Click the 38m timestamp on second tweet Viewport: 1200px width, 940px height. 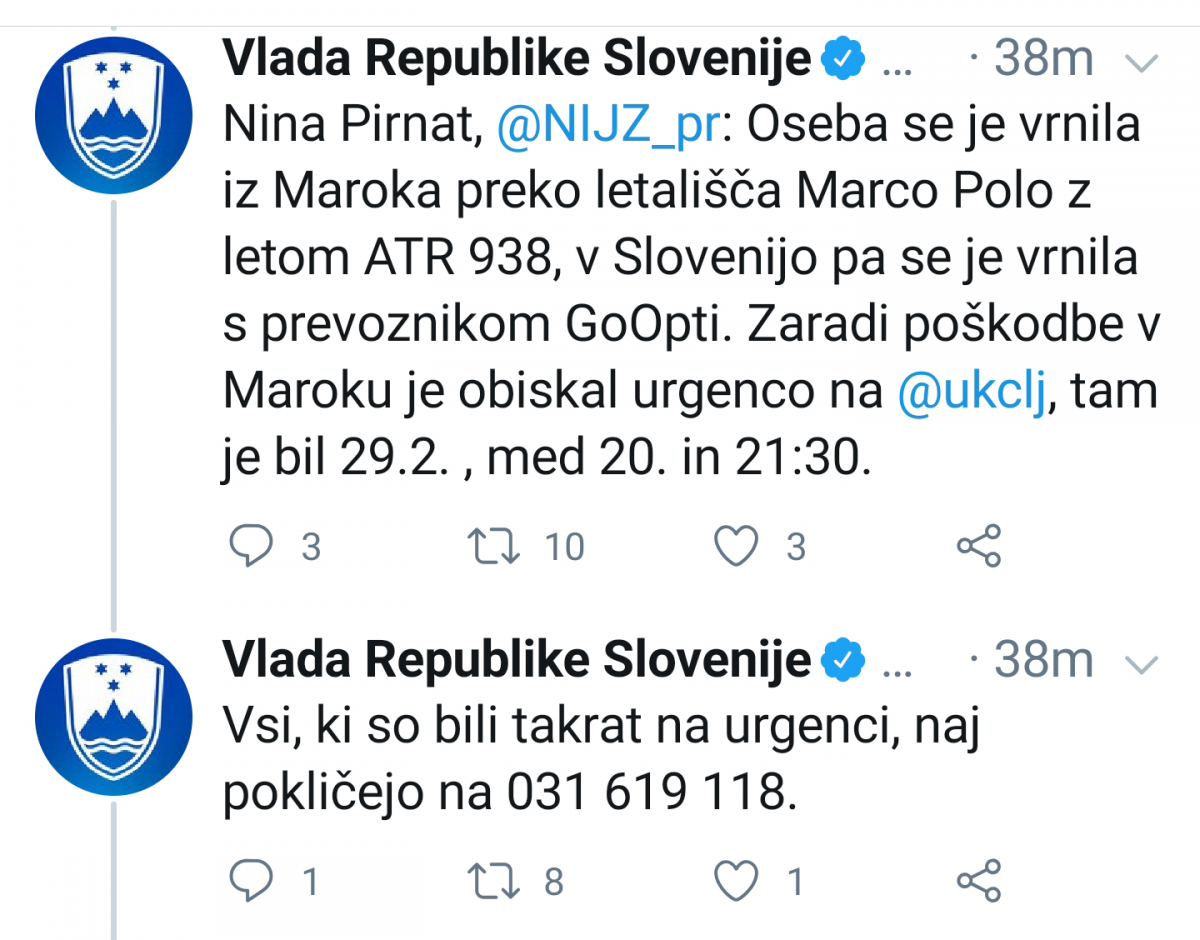tap(1044, 660)
